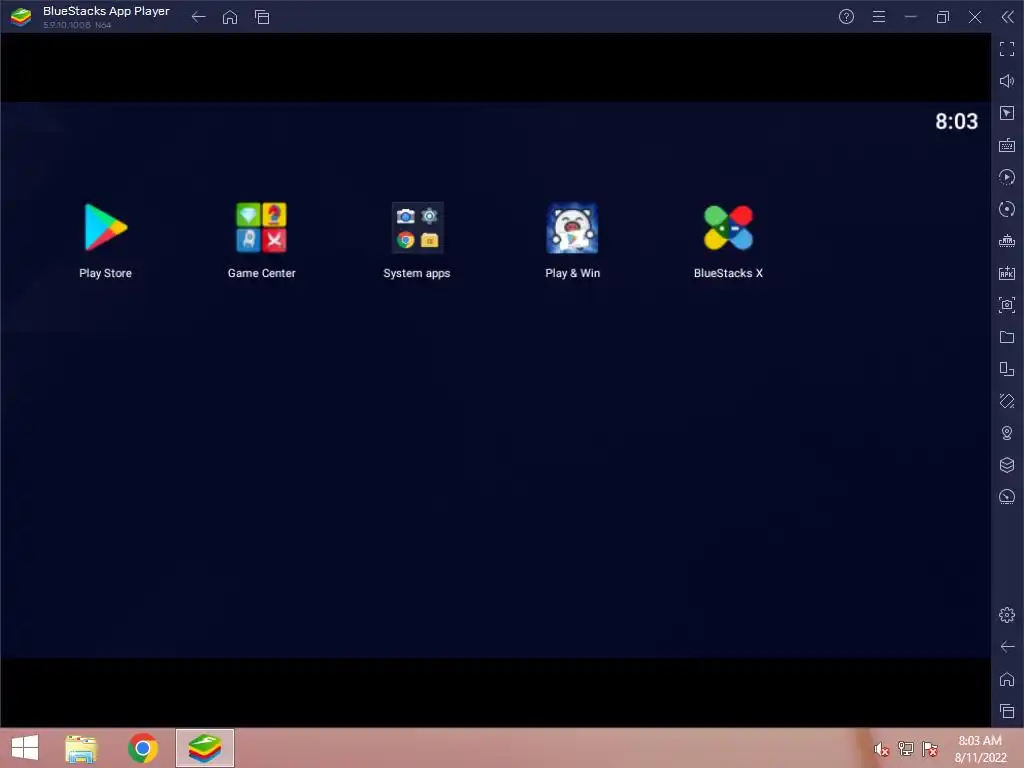The width and height of the screenshot is (1024, 768).
Task: Rotate the screen via sidebar icon
Action: (1007, 369)
